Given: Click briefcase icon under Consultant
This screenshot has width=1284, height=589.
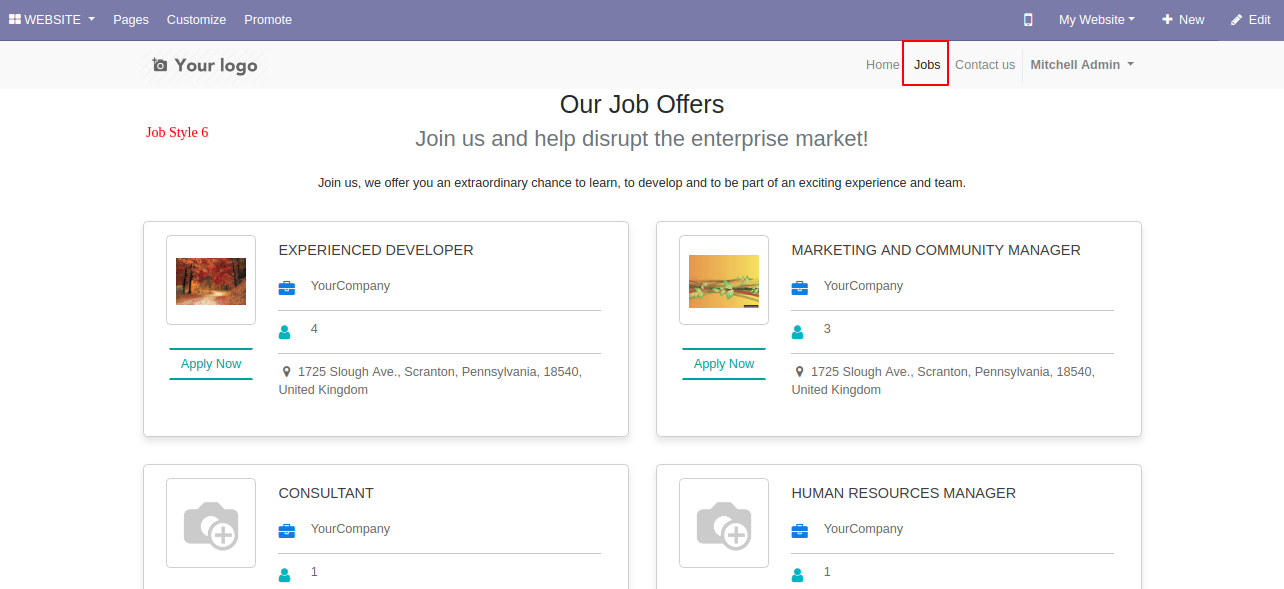Looking at the screenshot, I should [x=287, y=531].
